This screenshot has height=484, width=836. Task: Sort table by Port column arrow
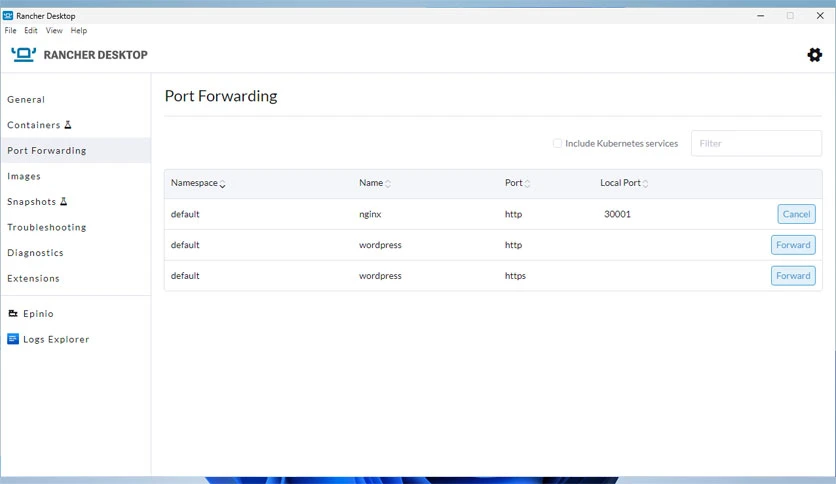527,183
